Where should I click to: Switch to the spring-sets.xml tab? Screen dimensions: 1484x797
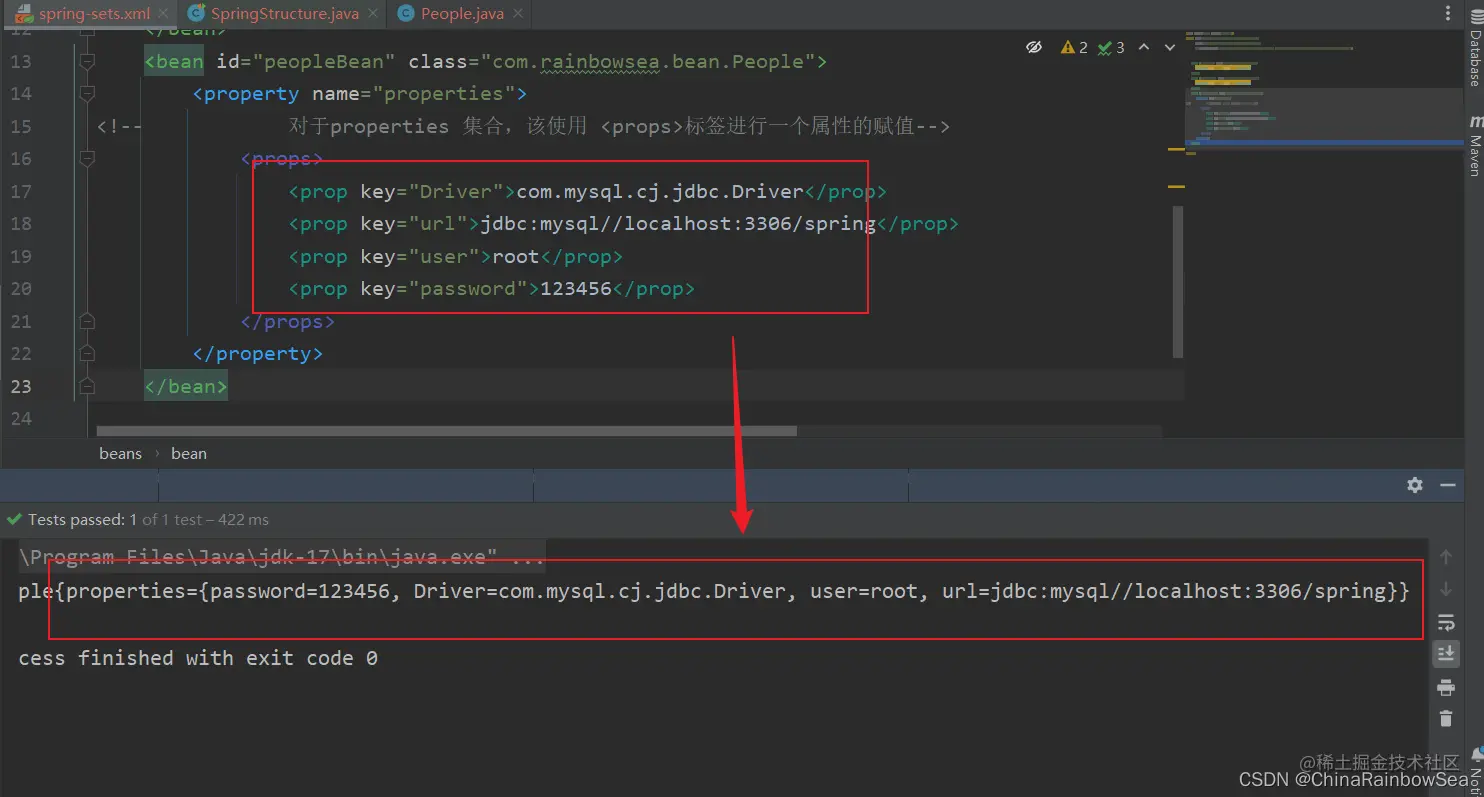93,13
